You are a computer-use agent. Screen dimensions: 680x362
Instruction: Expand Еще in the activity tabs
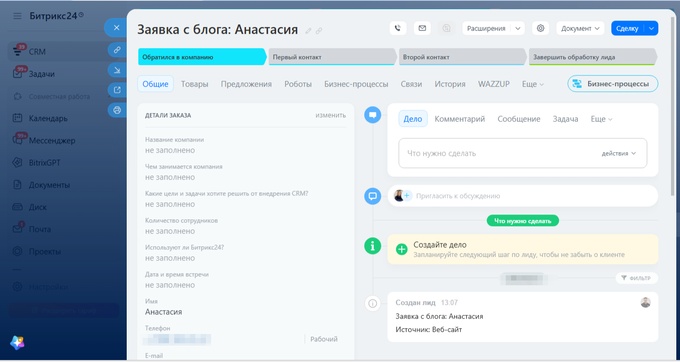tap(602, 119)
